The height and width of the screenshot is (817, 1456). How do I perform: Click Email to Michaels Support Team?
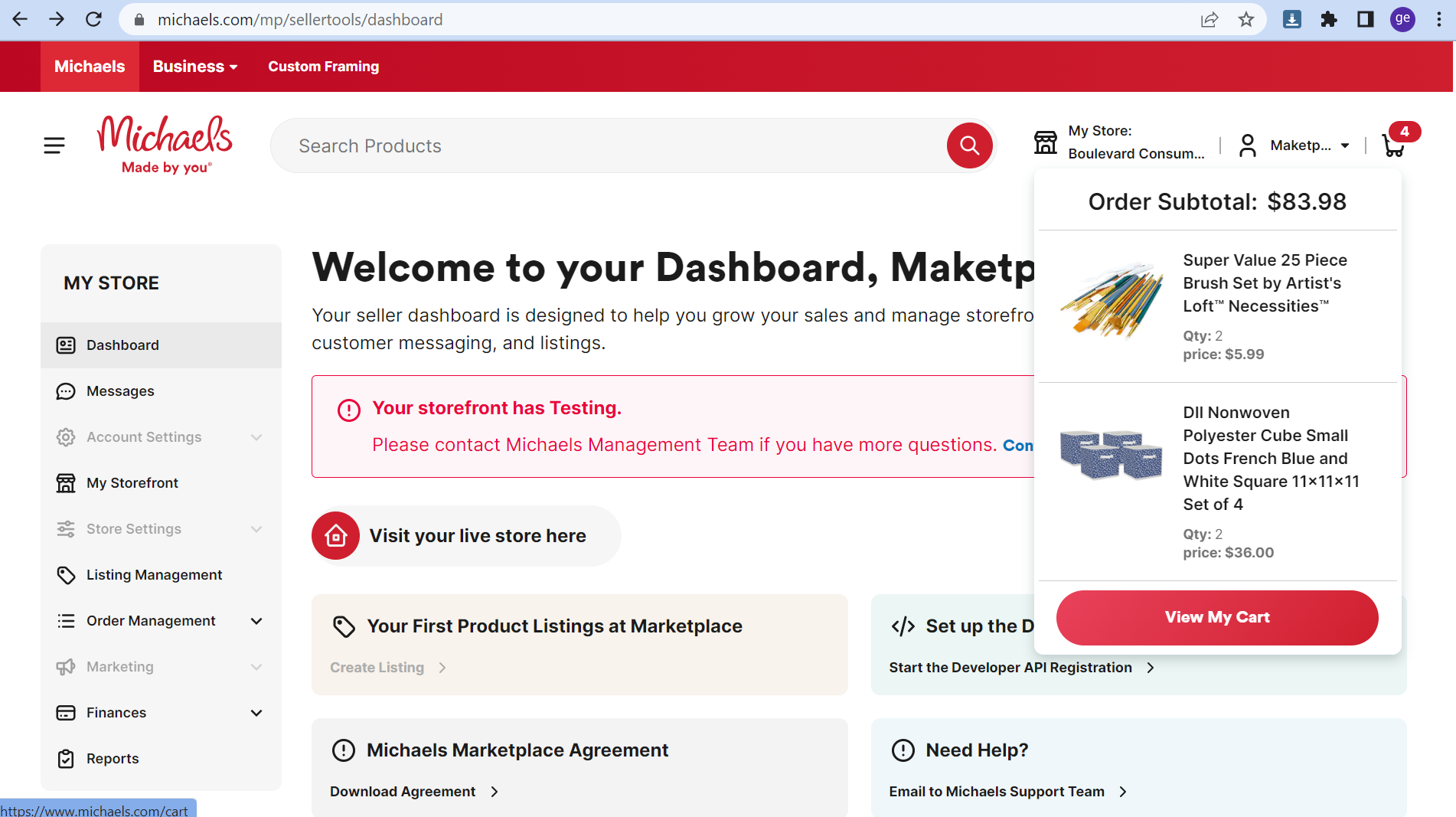997,792
